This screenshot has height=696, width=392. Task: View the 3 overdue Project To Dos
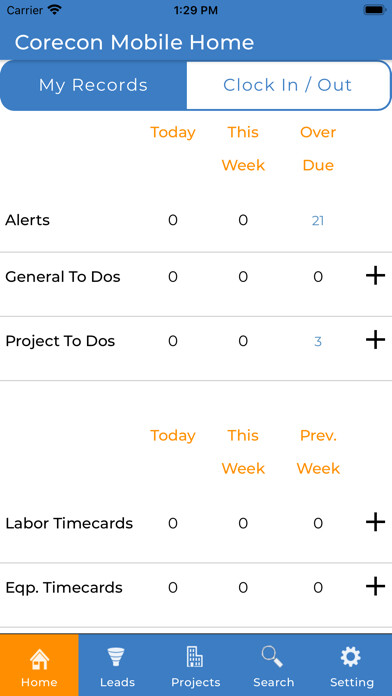click(x=318, y=341)
